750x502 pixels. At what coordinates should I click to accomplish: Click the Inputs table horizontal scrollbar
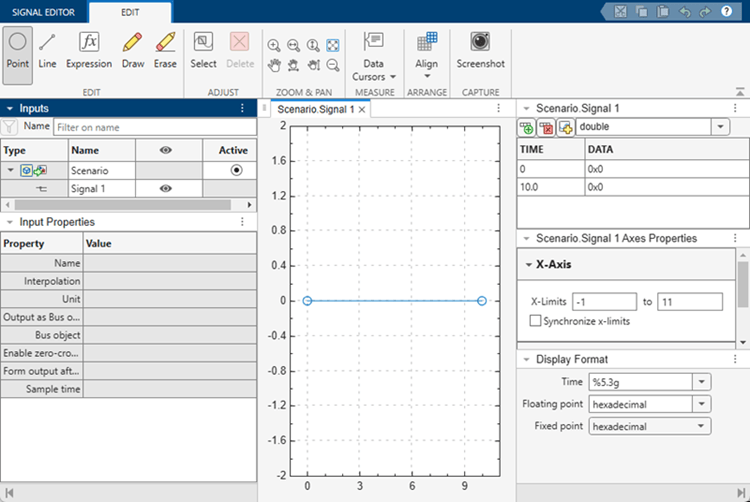[x=122, y=205]
